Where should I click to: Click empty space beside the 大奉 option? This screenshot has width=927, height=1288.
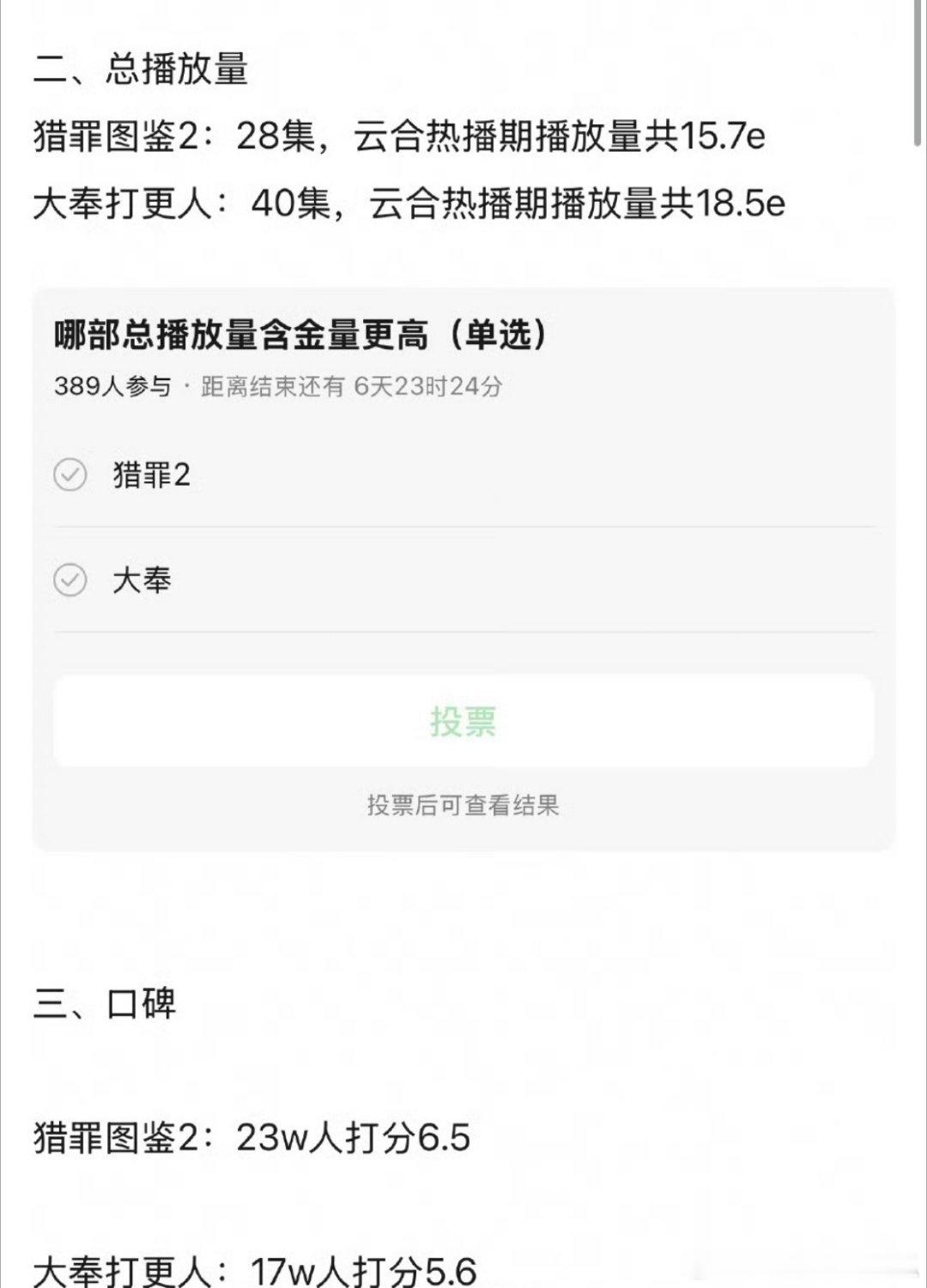click(524, 580)
